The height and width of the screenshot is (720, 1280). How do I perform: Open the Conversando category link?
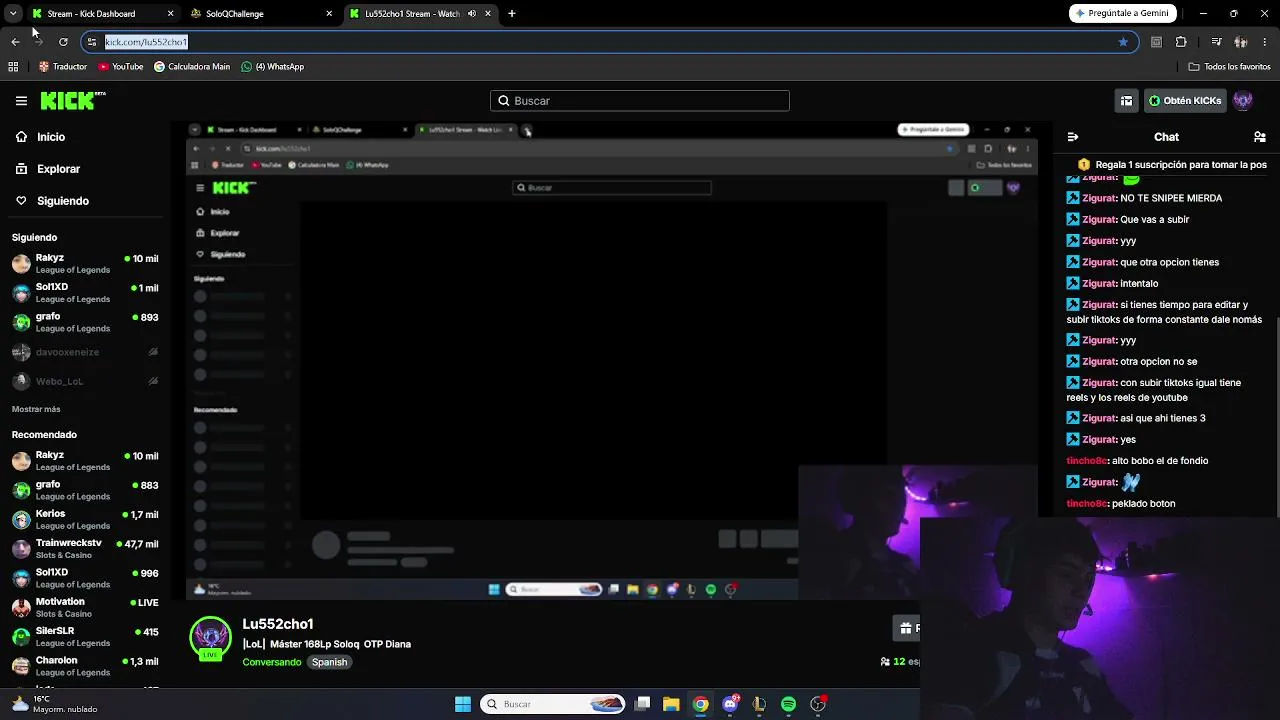tap(271, 662)
